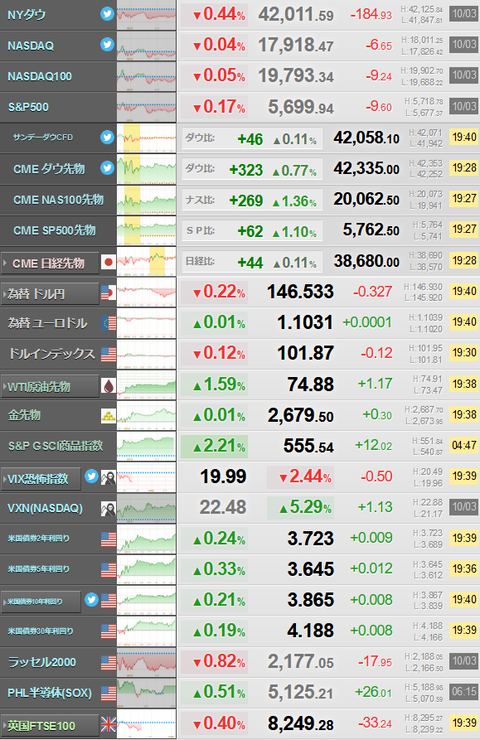Click the oil drop icon beside WTI原油先物
Screen dimensions: 480x740
pos(109,386)
